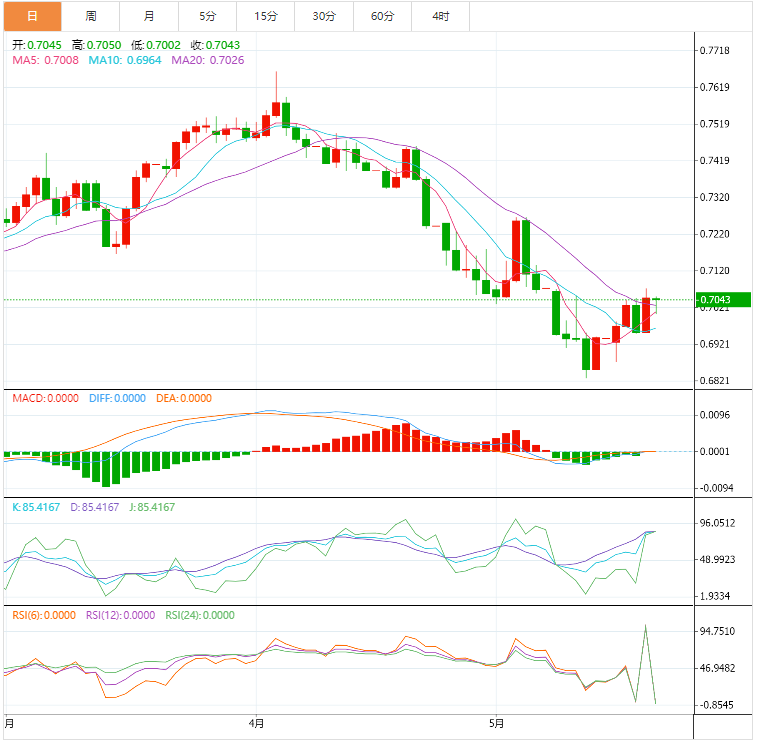The width and height of the screenshot is (761, 746).
Task: Select the RSI(6) indicator label
Action: click(x=45, y=615)
